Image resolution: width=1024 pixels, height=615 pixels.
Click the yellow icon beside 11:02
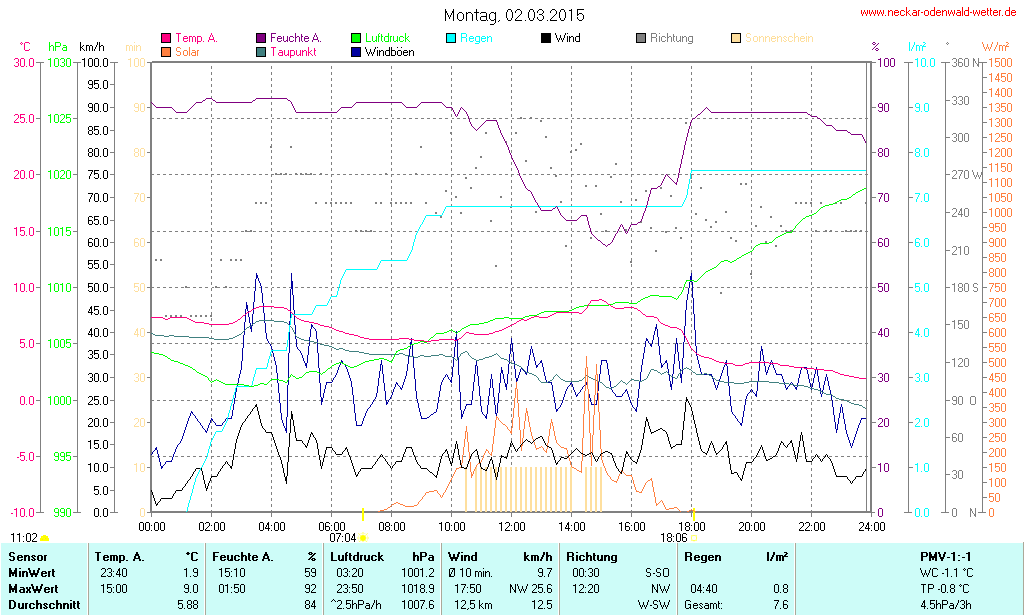tap(44, 538)
